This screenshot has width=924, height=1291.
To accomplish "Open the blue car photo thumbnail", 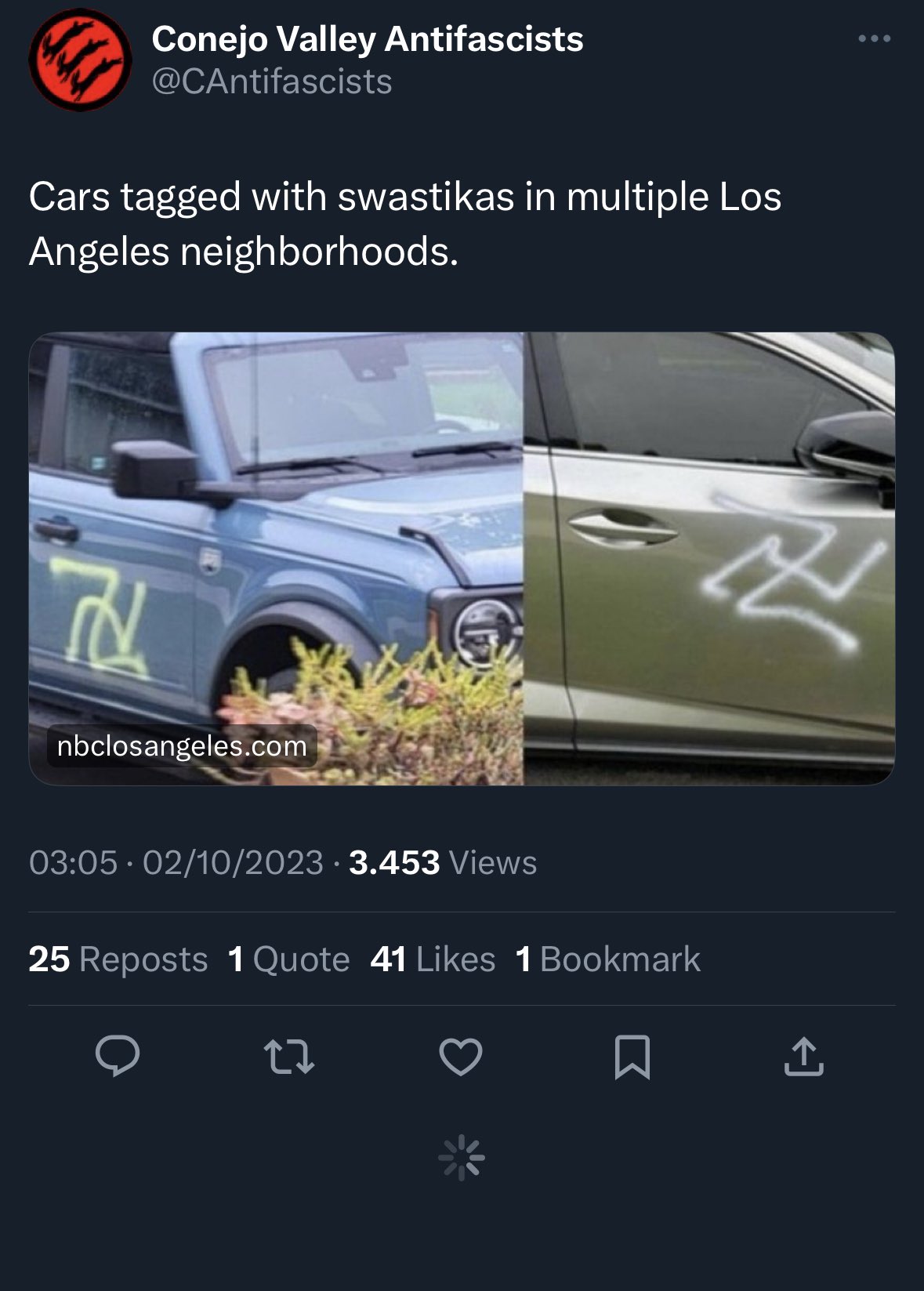I will 276,559.
